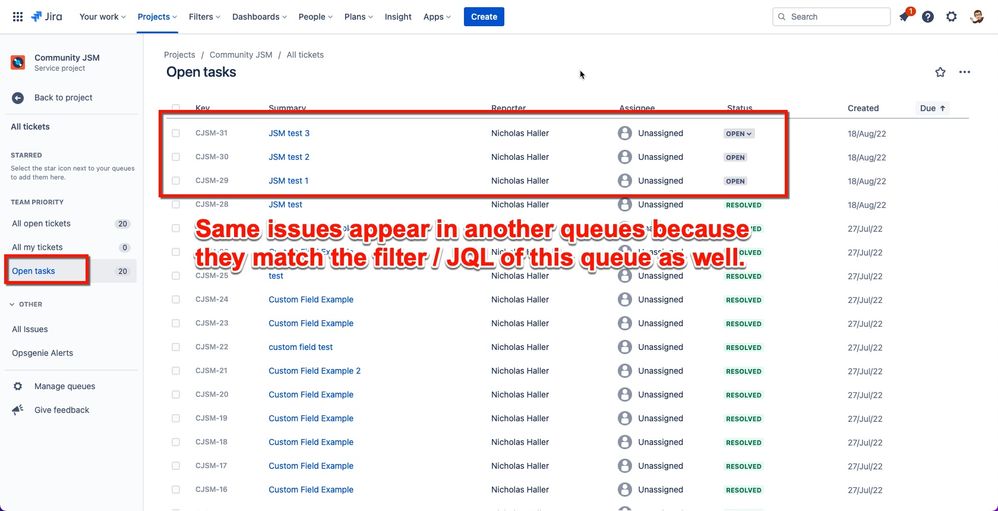Tick the checkbox for CJSM-29
Image resolution: width=998 pixels, height=511 pixels.
(176, 181)
